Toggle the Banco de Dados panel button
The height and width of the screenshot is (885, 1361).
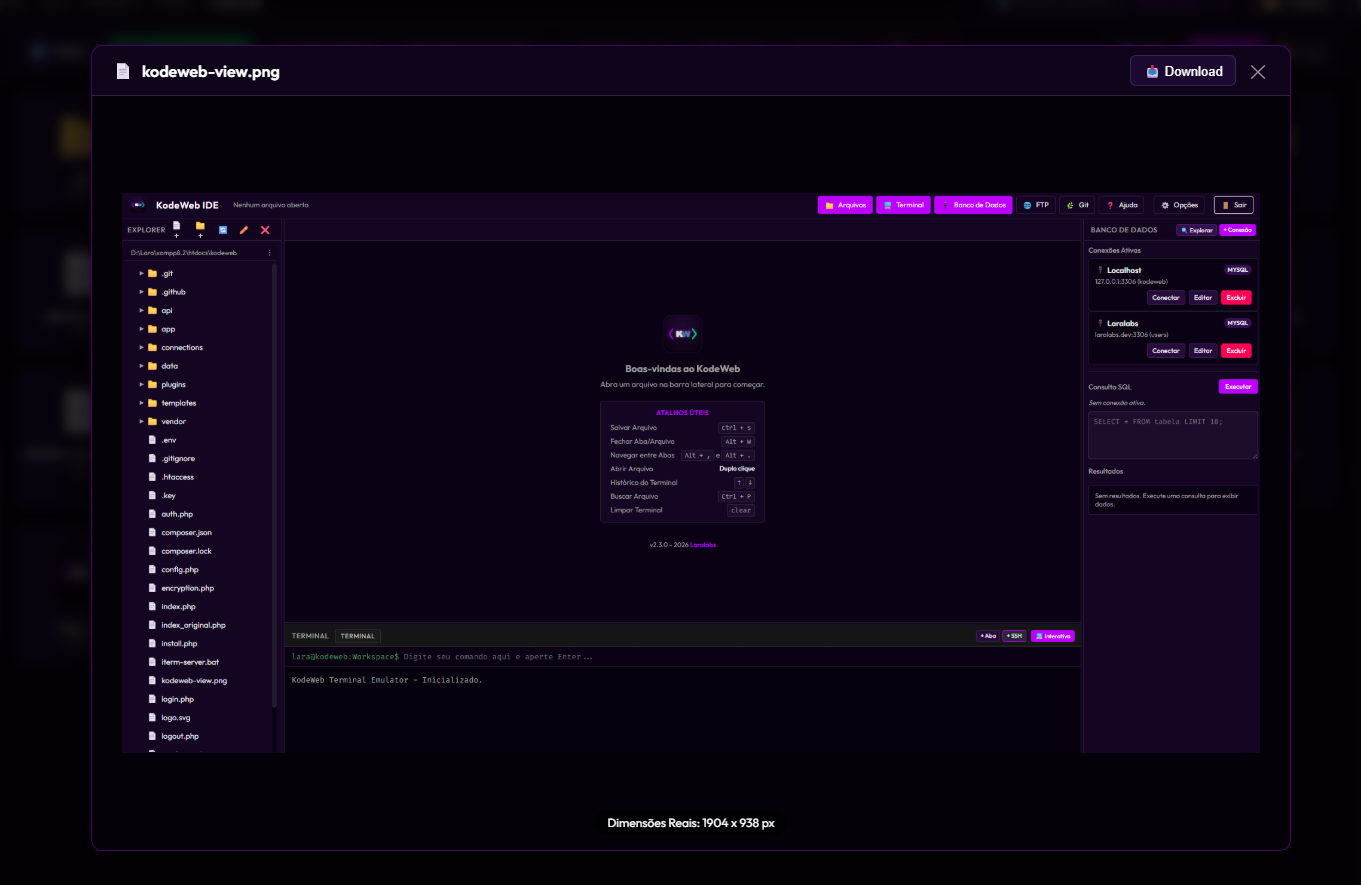pyautogui.click(x=973, y=205)
